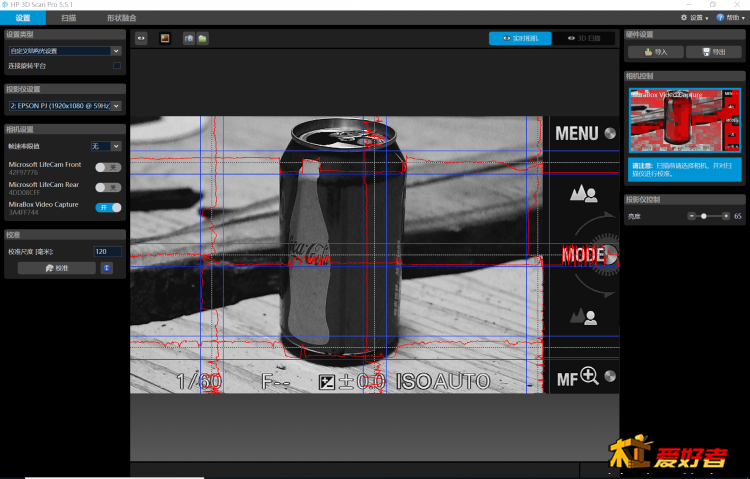Click the eye view icon in viewport toolbar

coord(141,38)
